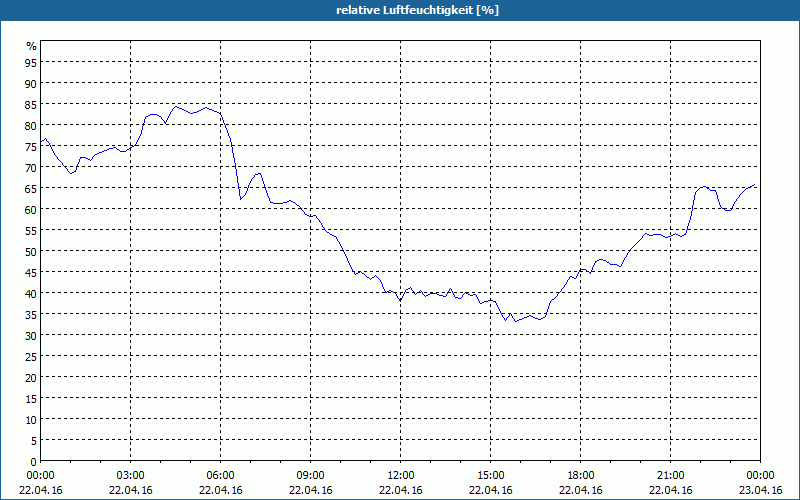Click the 95 value on humidity axis
Image resolution: width=800 pixels, height=500 pixels.
pyautogui.click(x=31, y=62)
